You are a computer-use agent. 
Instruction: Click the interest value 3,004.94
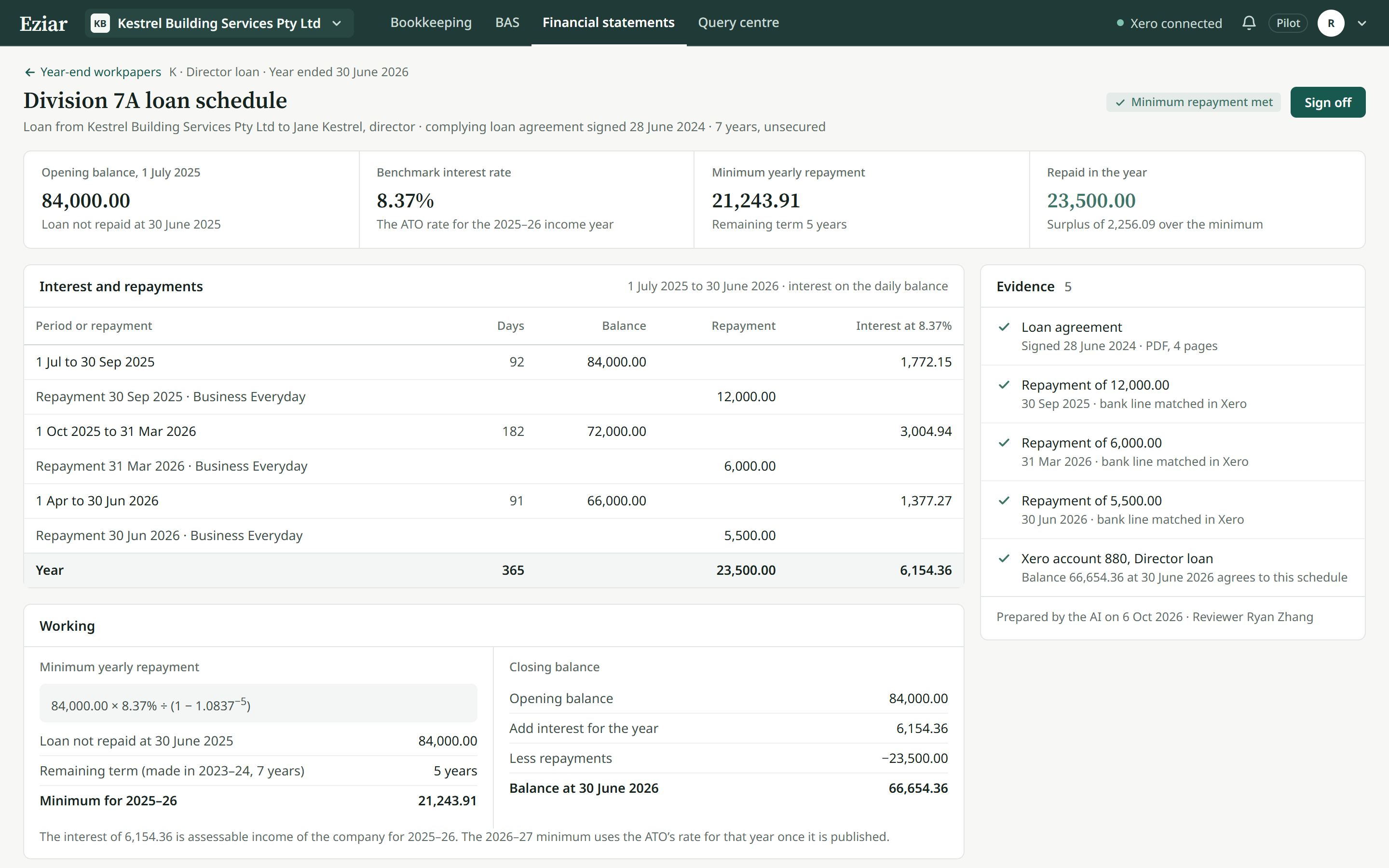pos(925,432)
